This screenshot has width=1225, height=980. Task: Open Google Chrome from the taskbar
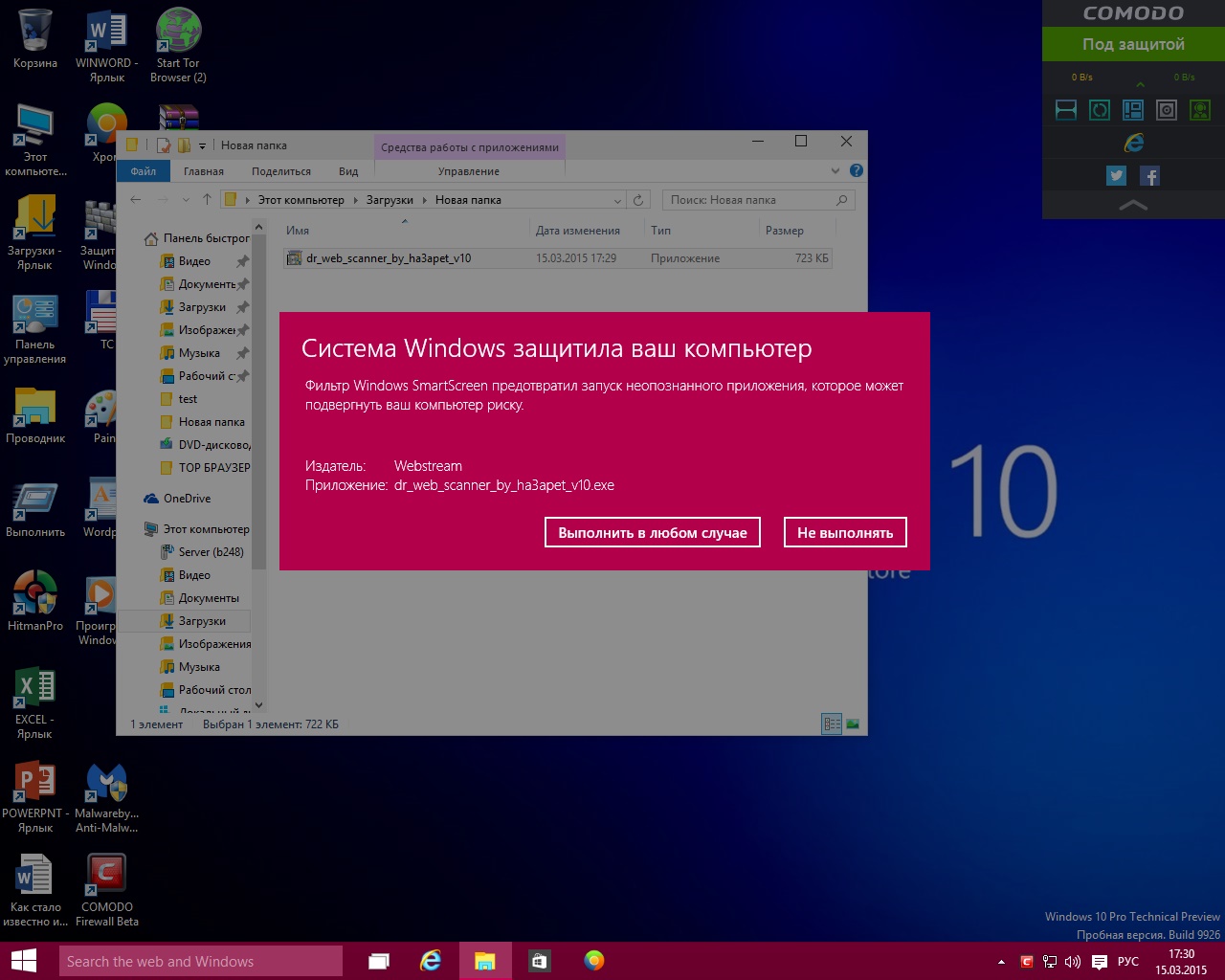point(594,961)
